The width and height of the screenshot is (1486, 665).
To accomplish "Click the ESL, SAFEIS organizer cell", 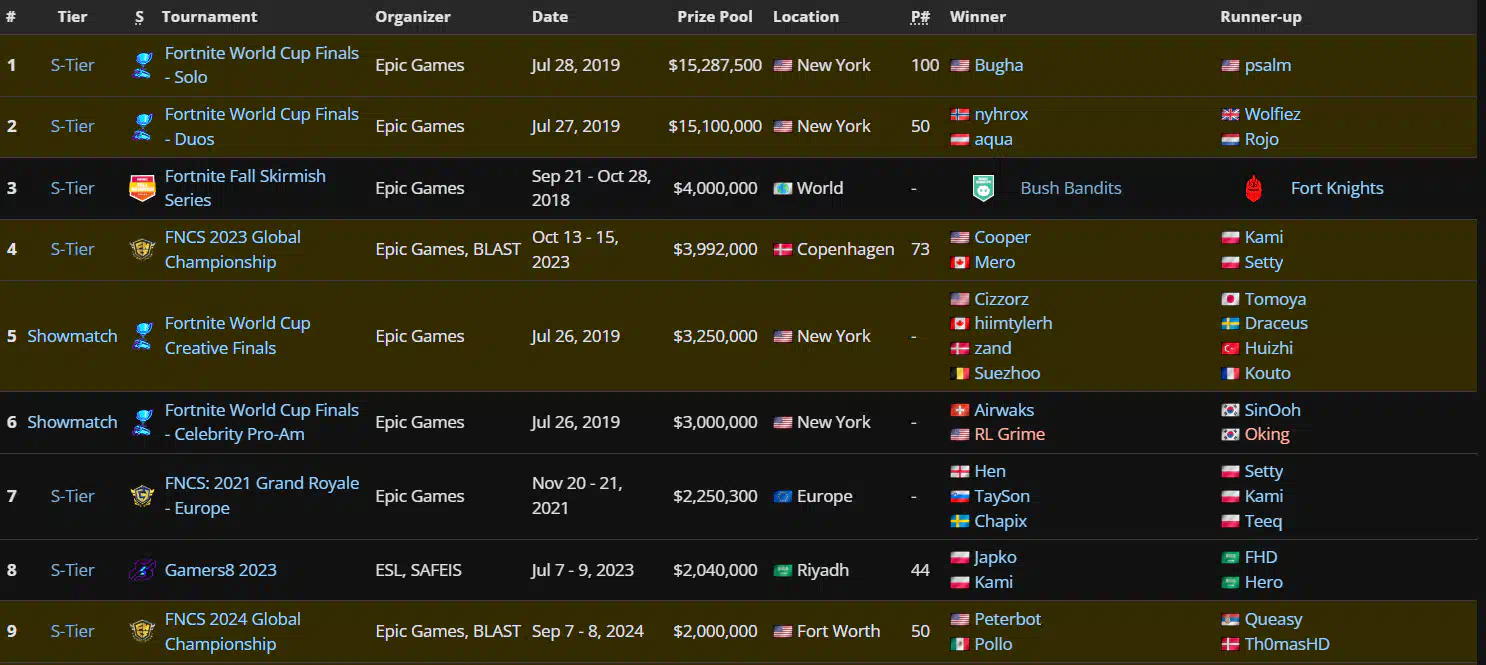I will tap(419, 570).
